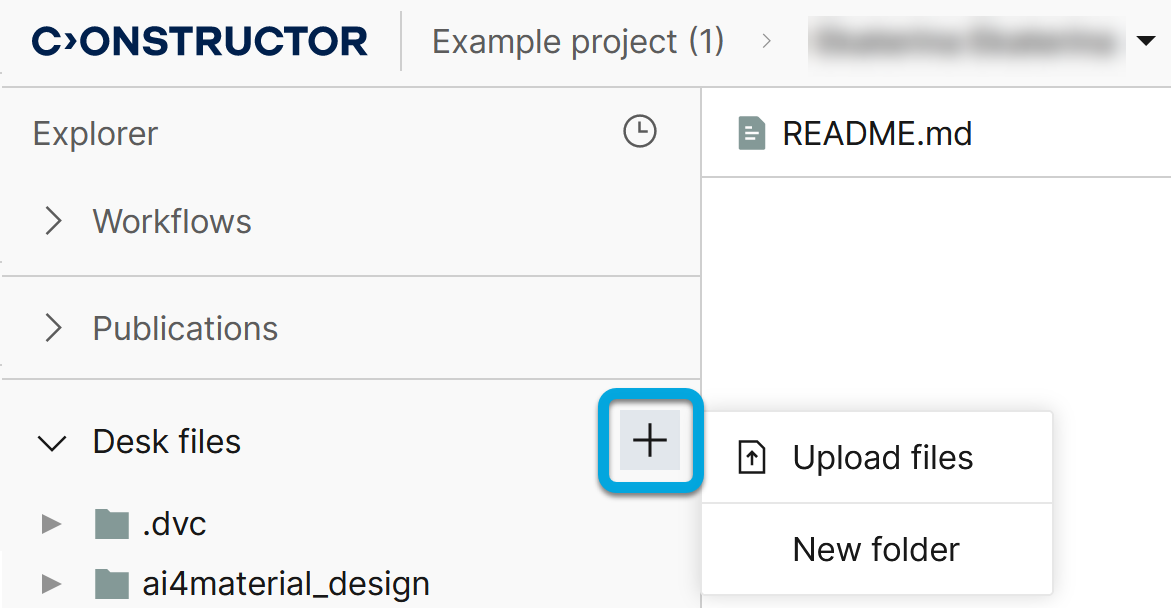This screenshot has height=608, width=1171.
Task: Click the blurred user name in breadcrumb
Action: 964,42
